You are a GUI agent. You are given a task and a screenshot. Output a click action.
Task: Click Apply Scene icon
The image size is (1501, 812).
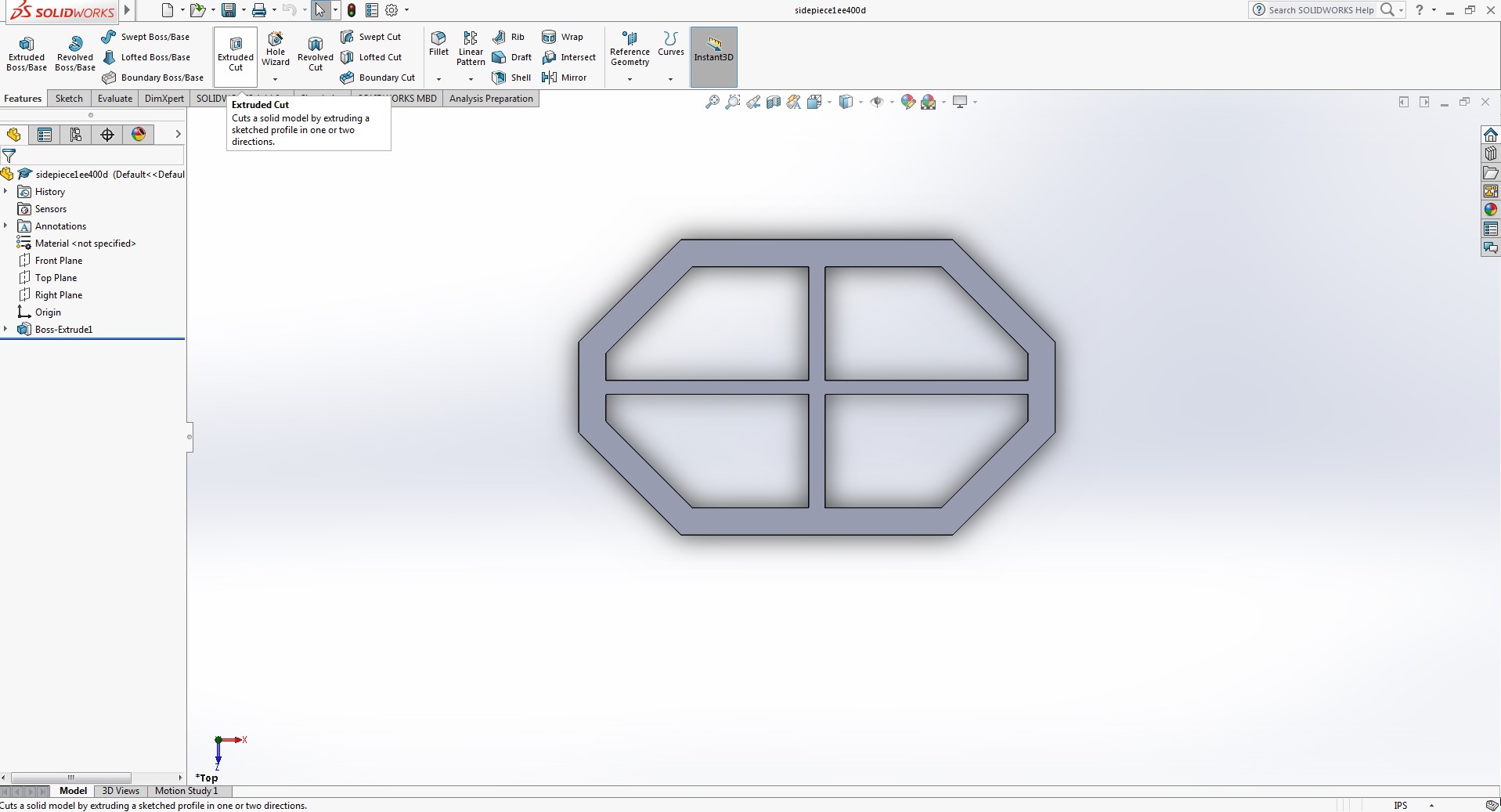coord(929,102)
